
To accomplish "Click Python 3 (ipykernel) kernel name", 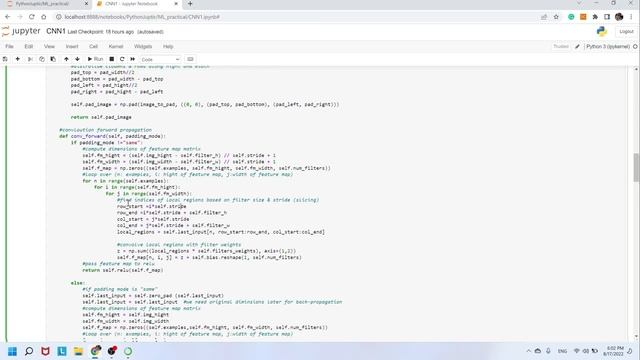I will pyautogui.click(x=608, y=47).
